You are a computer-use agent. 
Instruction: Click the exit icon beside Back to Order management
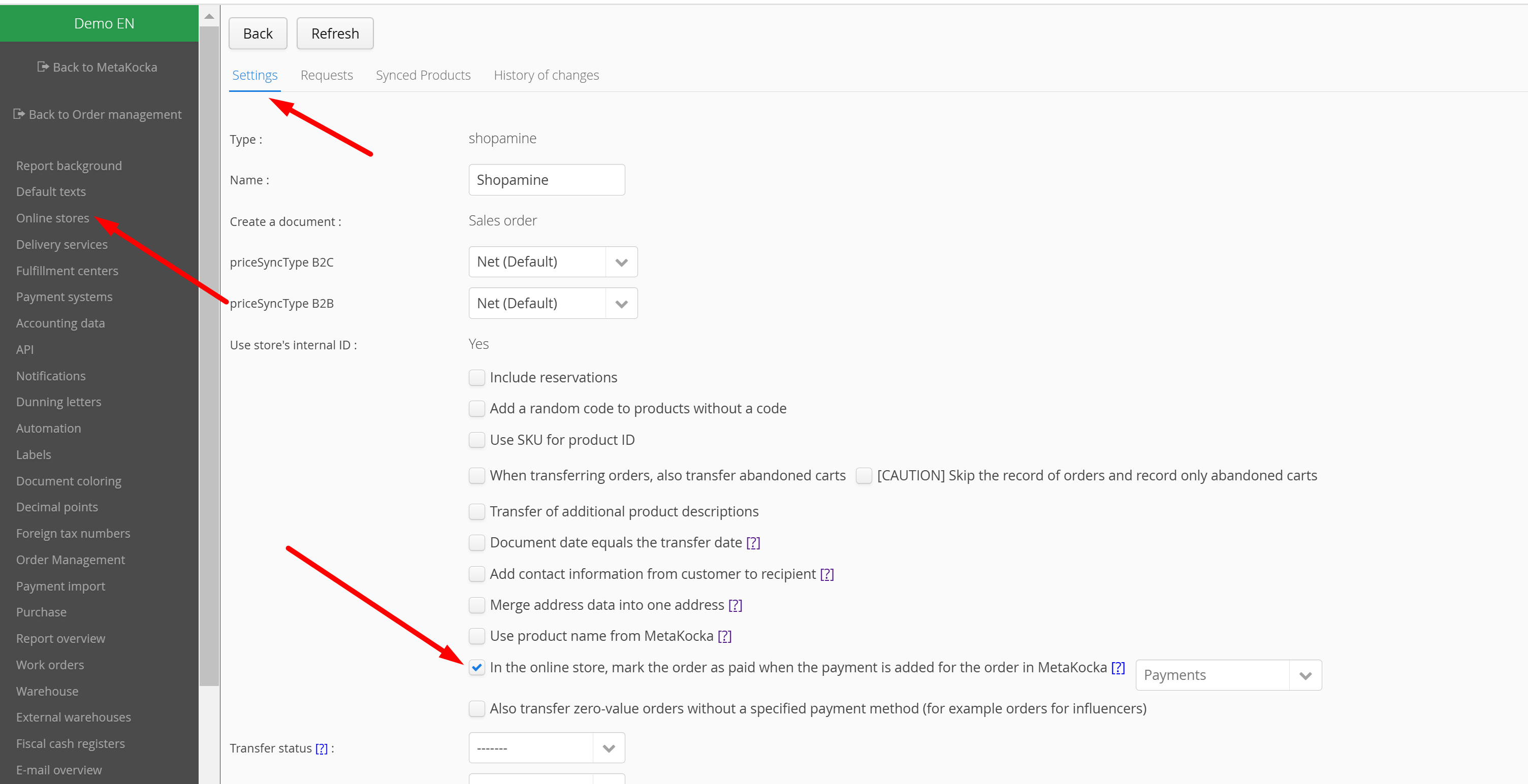(19, 114)
